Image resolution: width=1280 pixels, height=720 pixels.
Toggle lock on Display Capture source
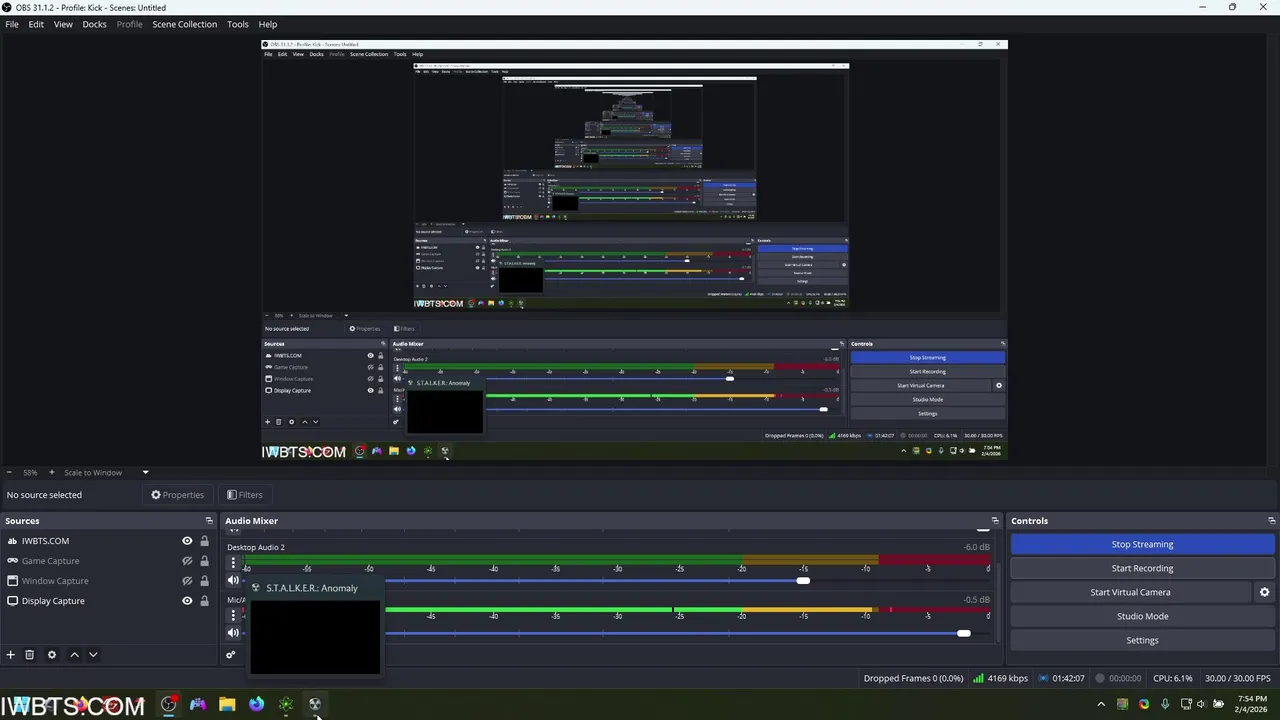(204, 601)
